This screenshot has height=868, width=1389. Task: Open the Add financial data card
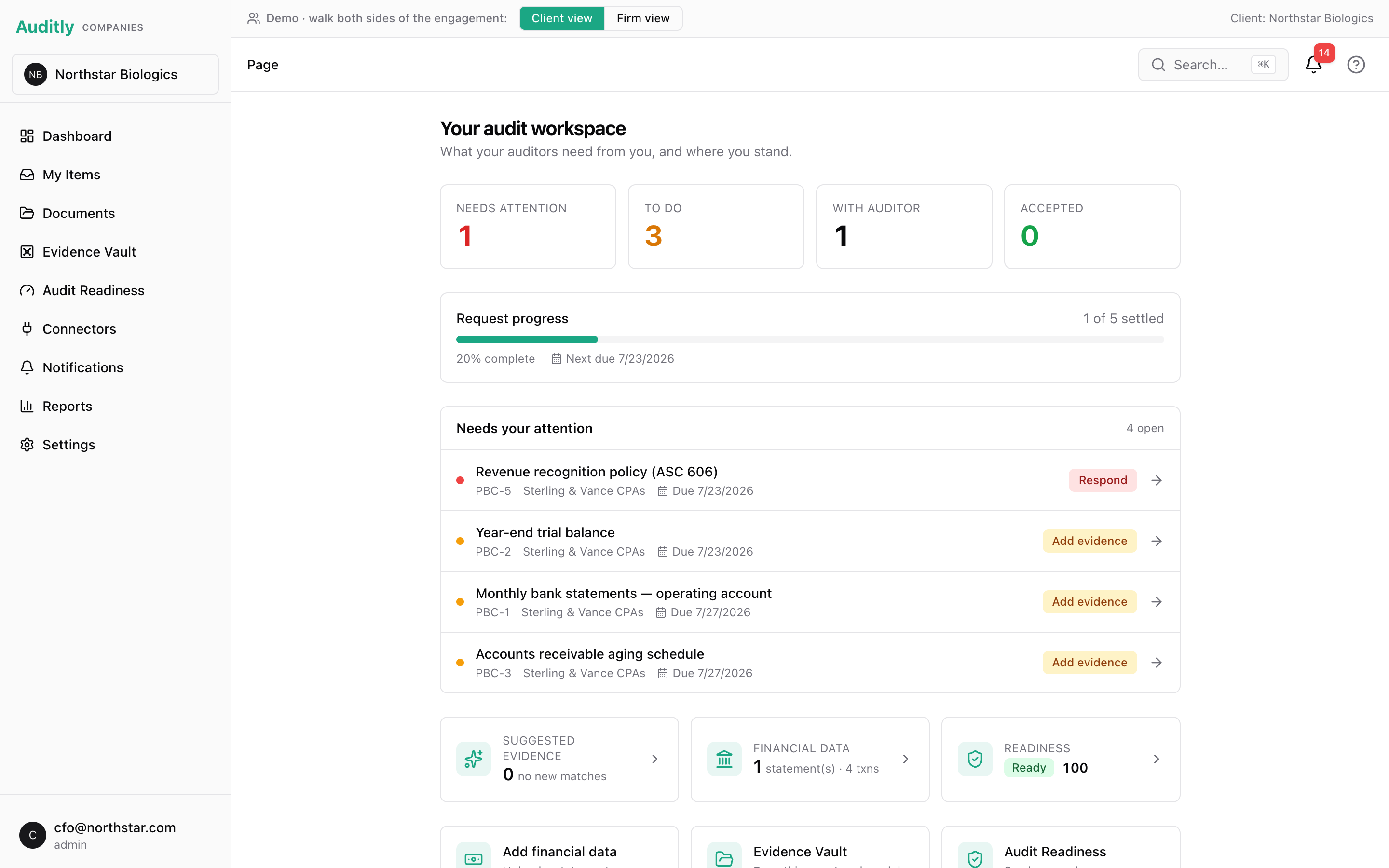[x=559, y=847]
